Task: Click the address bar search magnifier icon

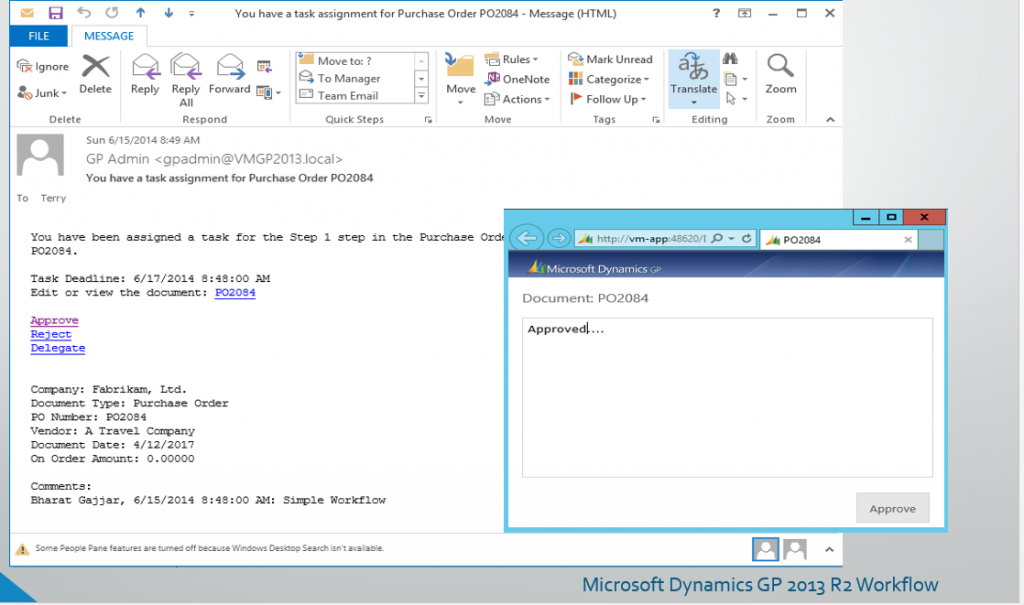Action: 717,238
